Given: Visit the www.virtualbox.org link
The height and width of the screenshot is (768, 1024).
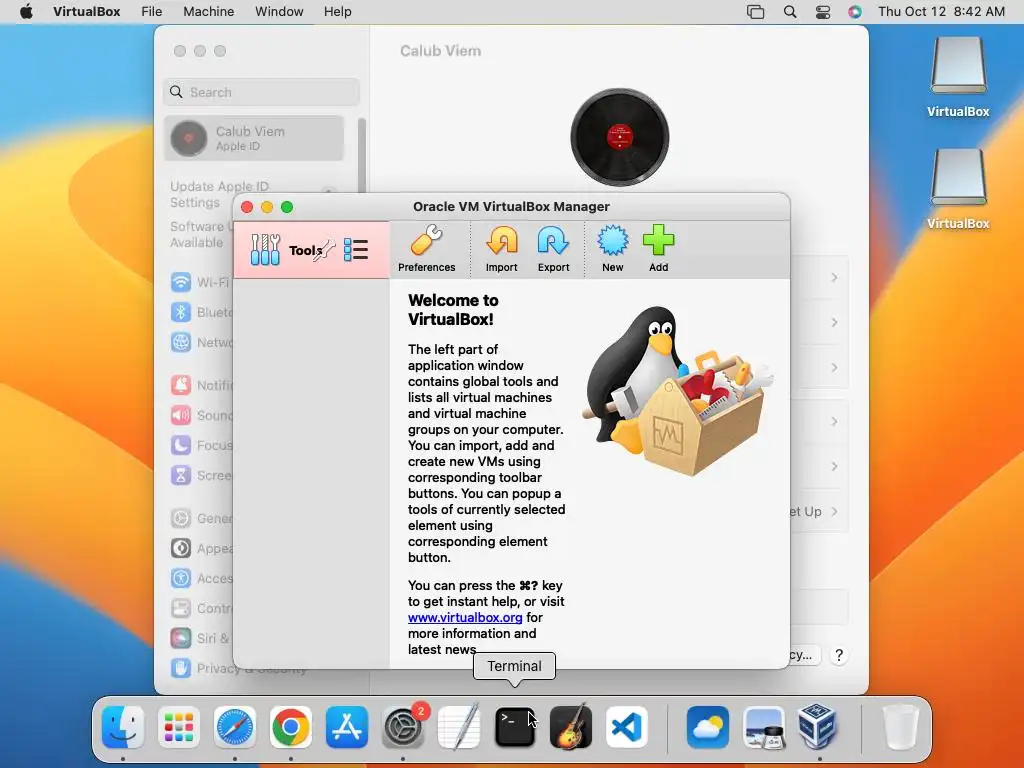Looking at the screenshot, I should 465,617.
